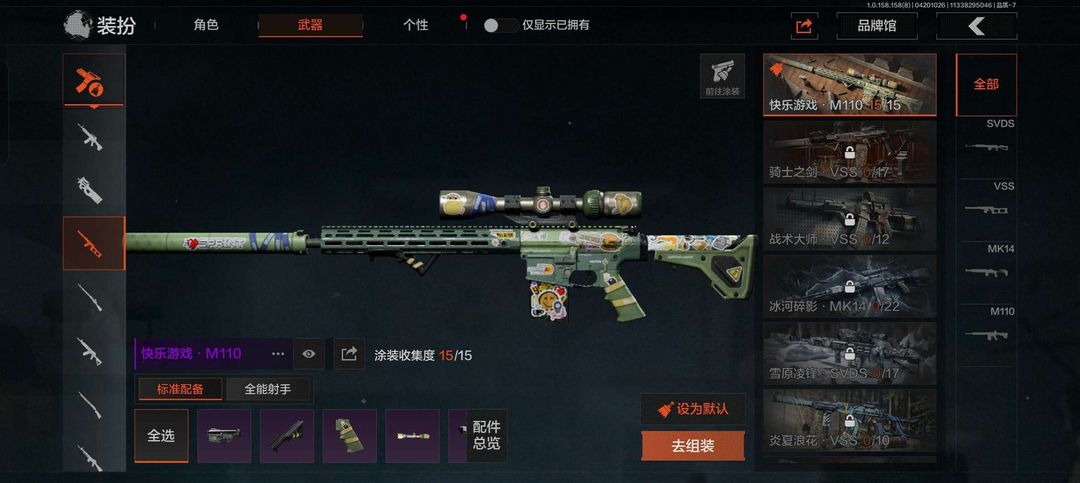Open the 前往涂装 paint icon
The height and width of the screenshot is (483, 1080).
pos(722,76)
